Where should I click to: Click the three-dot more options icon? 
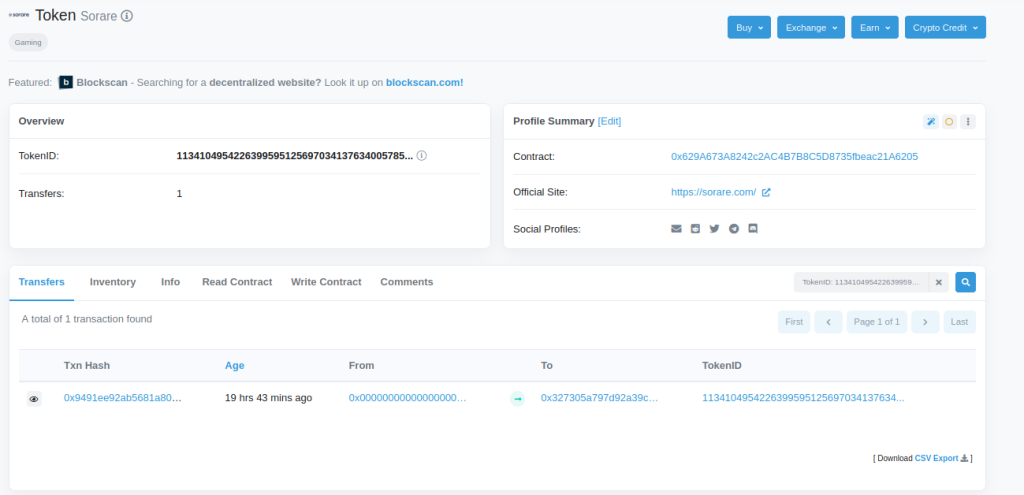click(968, 122)
